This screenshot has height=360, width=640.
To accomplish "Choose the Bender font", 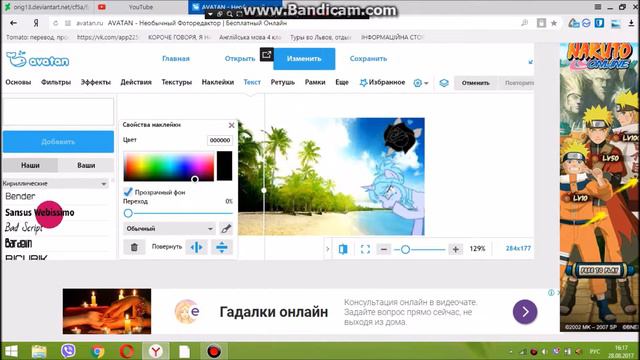I will click(x=20, y=196).
